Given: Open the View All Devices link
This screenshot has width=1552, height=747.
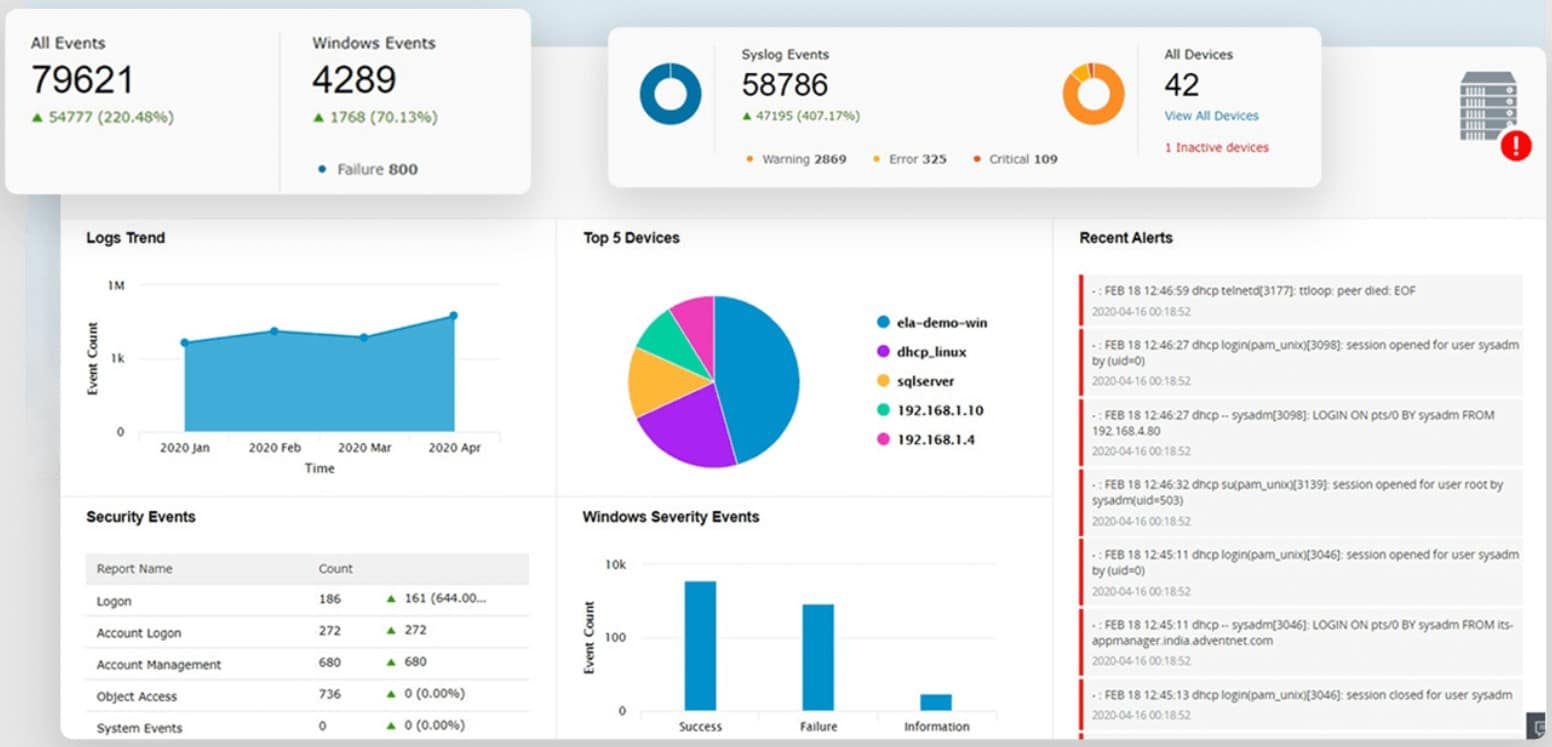Looking at the screenshot, I should (x=1210, y=115).
